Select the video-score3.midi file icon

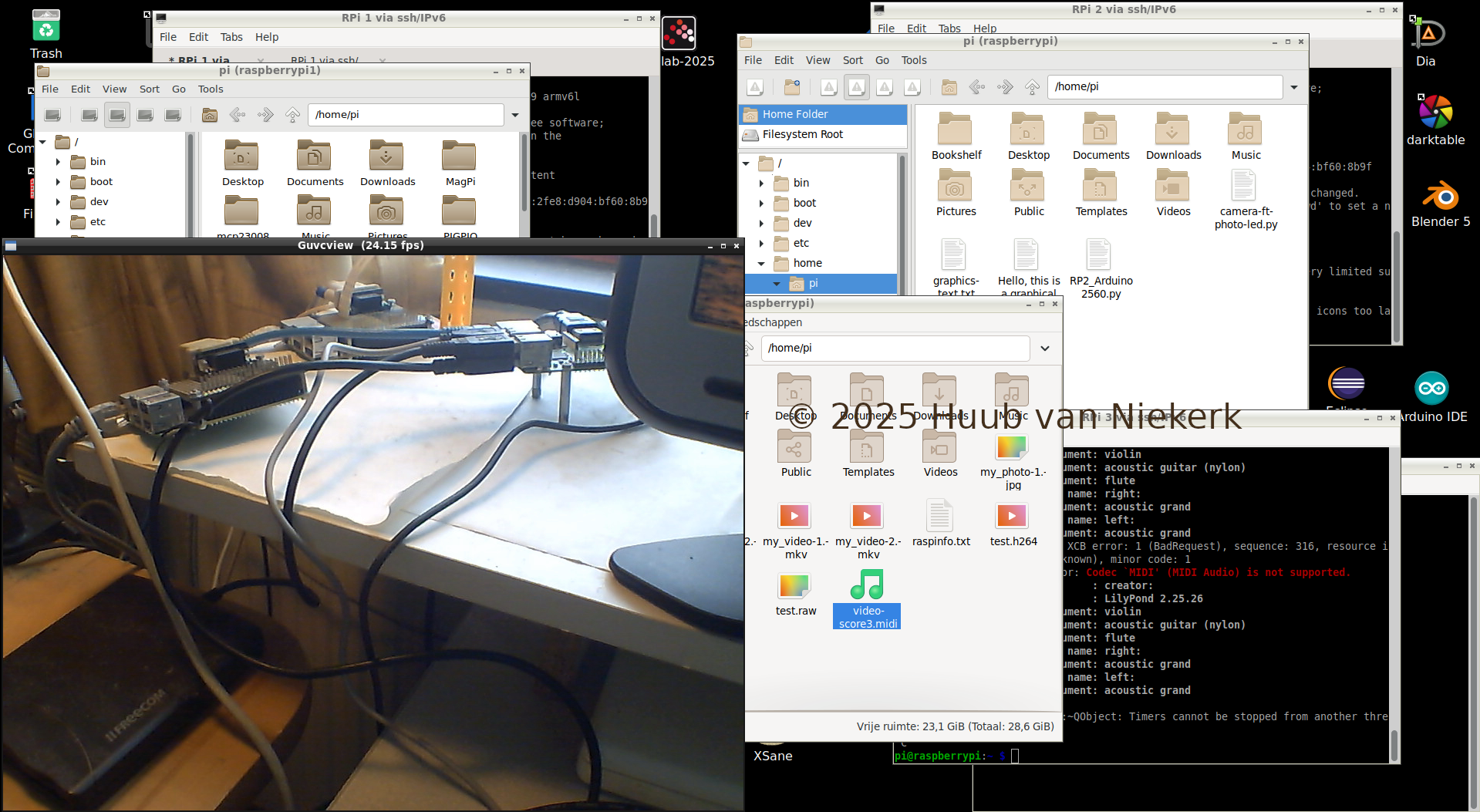pos(867,585)
